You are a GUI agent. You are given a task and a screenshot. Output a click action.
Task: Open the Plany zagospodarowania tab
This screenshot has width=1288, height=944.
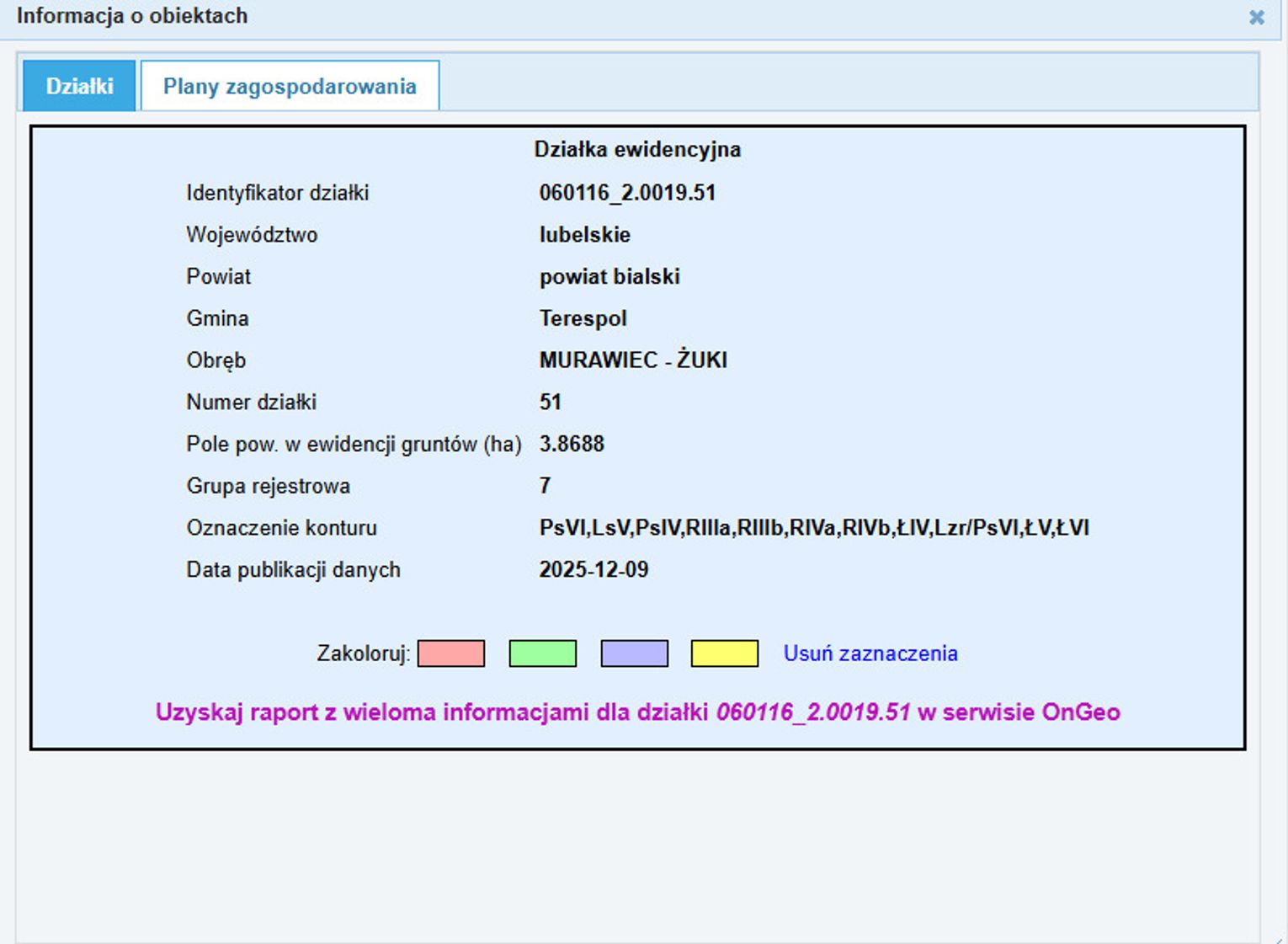pyautogui.click(x=290, y=86)
